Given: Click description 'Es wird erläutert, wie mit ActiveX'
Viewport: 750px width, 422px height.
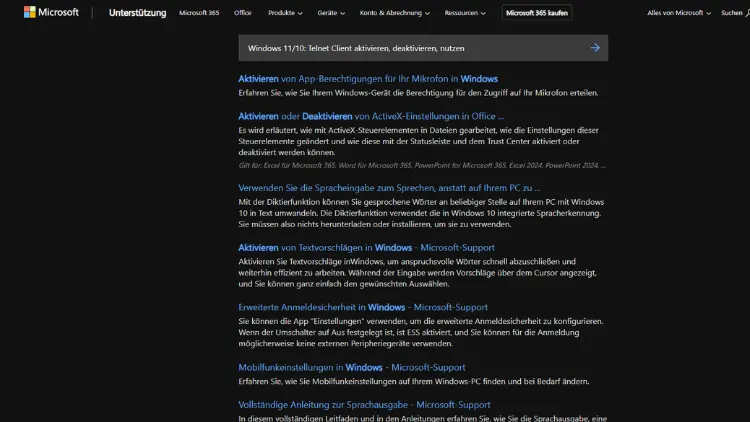Looking at the screenshot, I should tap(419, 141).
